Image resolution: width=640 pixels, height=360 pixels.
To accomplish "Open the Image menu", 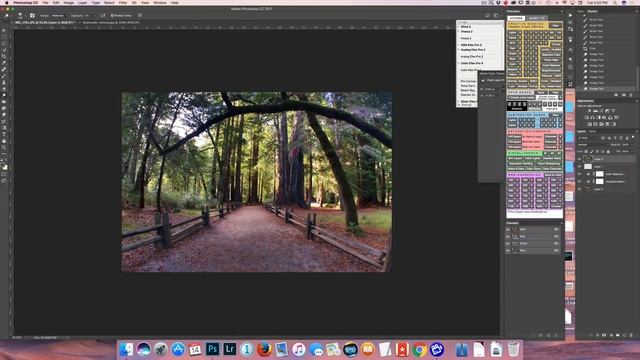I will point(69,2).
